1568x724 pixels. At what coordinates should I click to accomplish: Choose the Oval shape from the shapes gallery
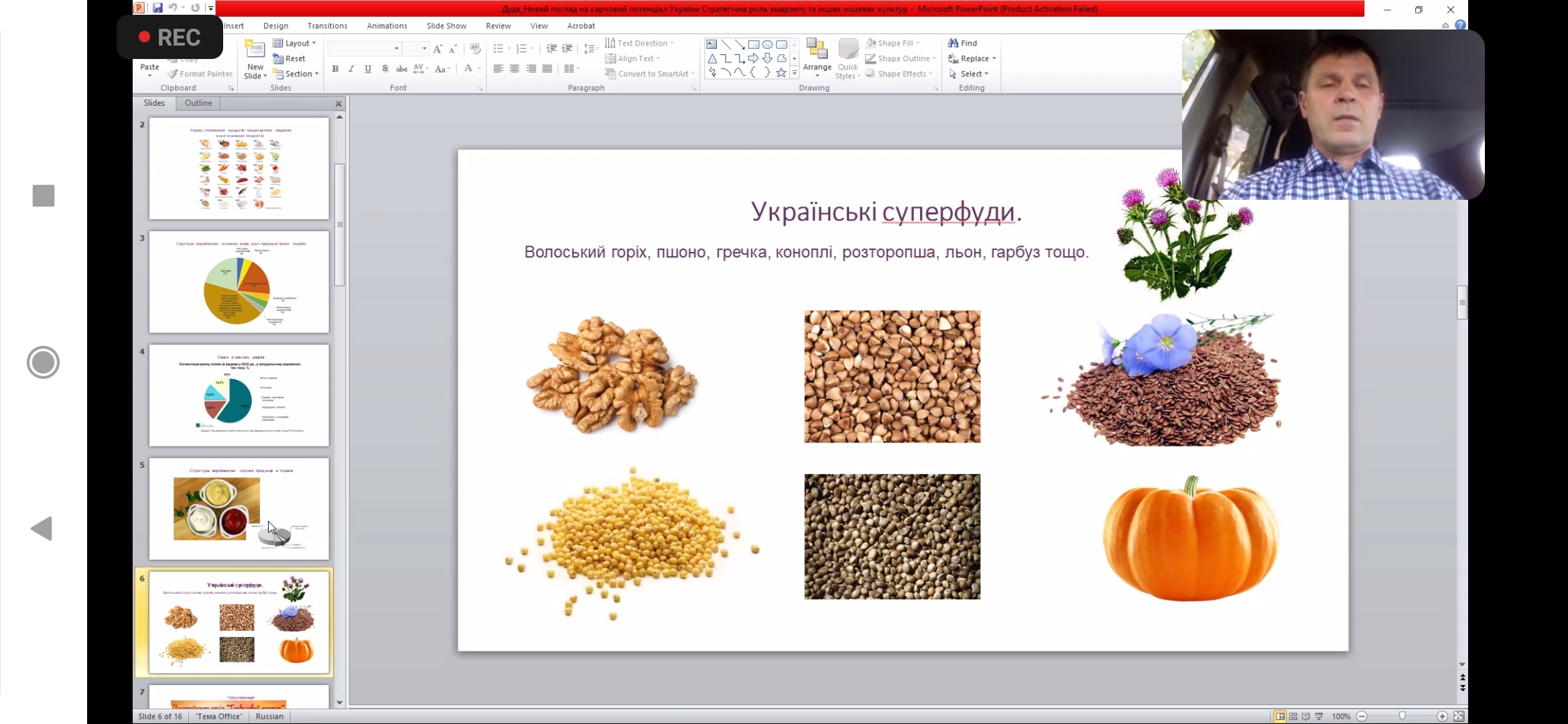coord(767,44)
